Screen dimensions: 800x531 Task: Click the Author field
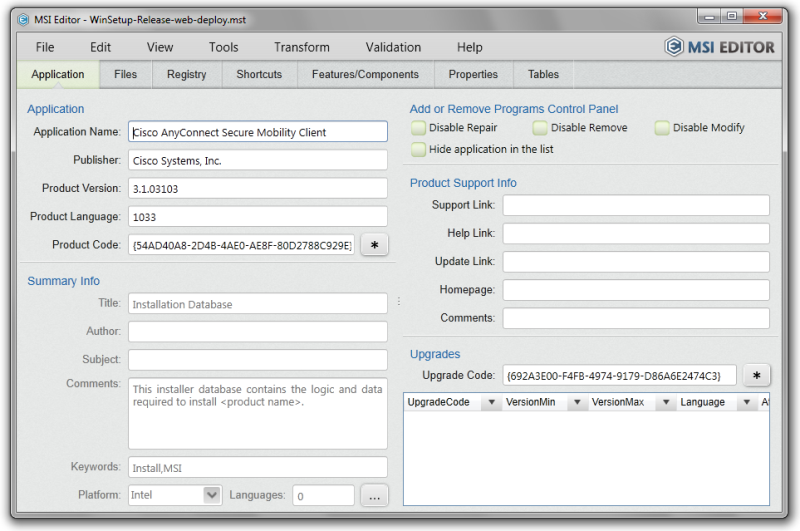click(x=258, y=332)
